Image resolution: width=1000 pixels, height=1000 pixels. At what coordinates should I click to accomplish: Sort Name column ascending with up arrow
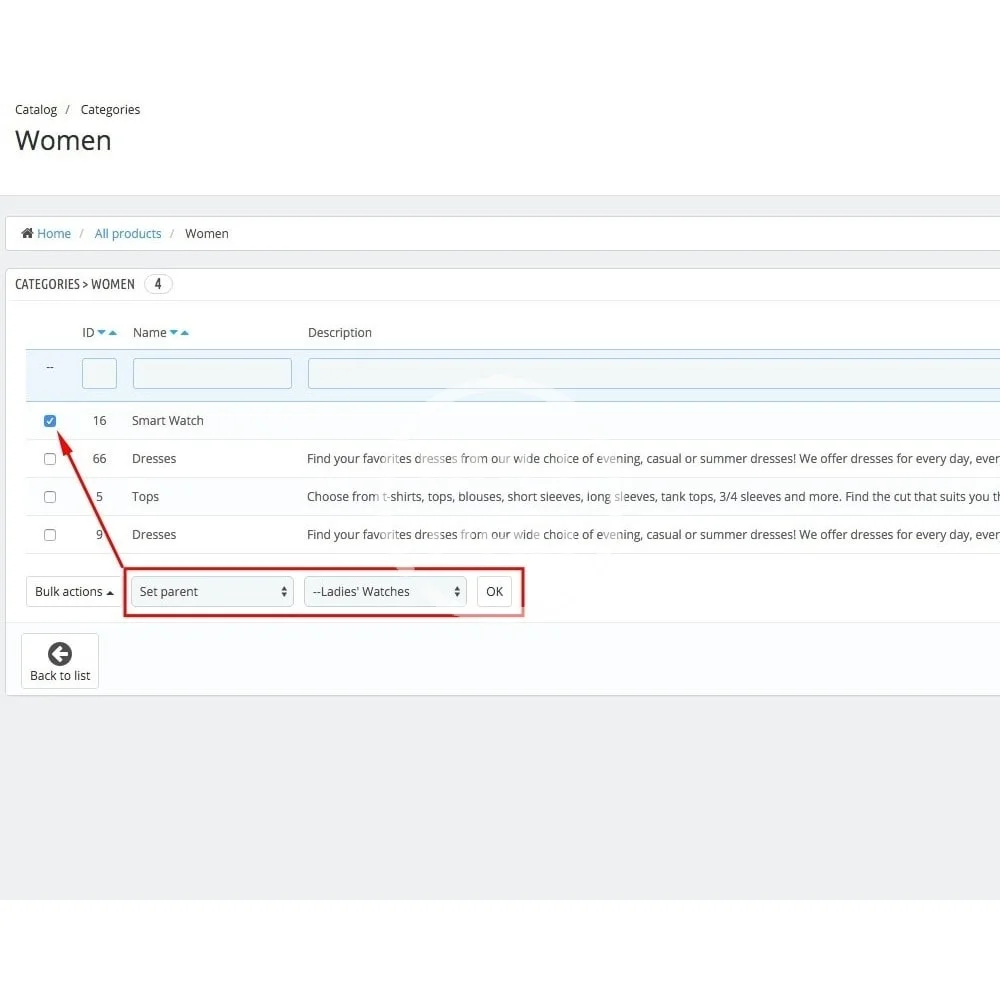tap(185, 333)
